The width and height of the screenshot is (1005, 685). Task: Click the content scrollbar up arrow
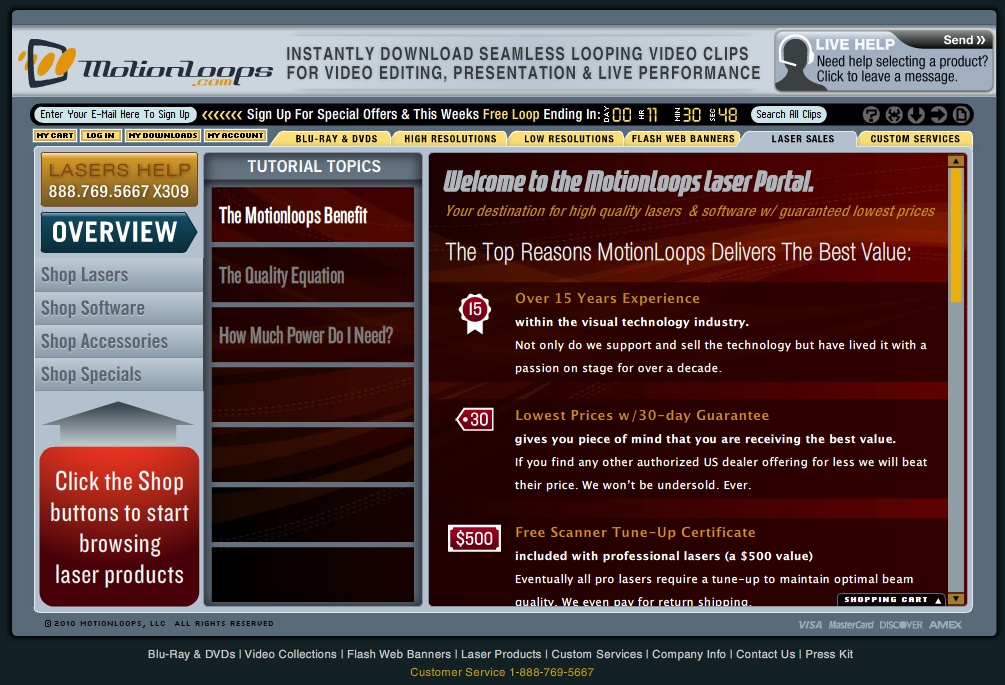[x=956, y=161]
